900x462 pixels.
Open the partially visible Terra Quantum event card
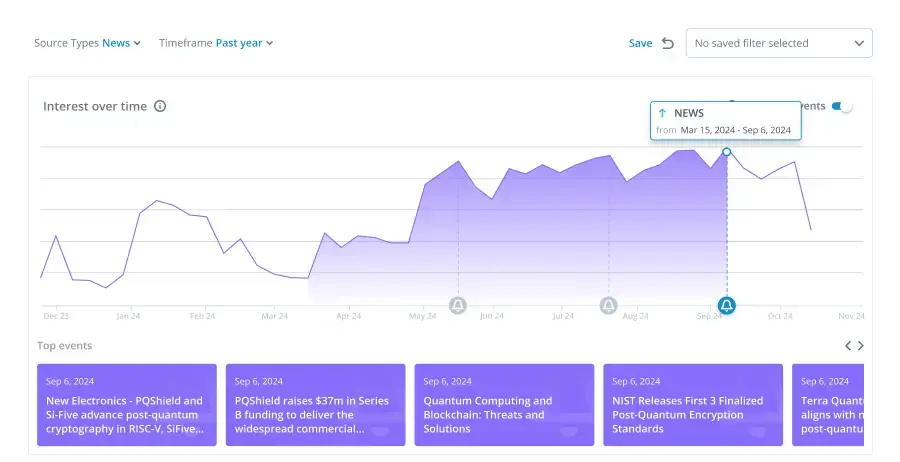pos(828,405)
